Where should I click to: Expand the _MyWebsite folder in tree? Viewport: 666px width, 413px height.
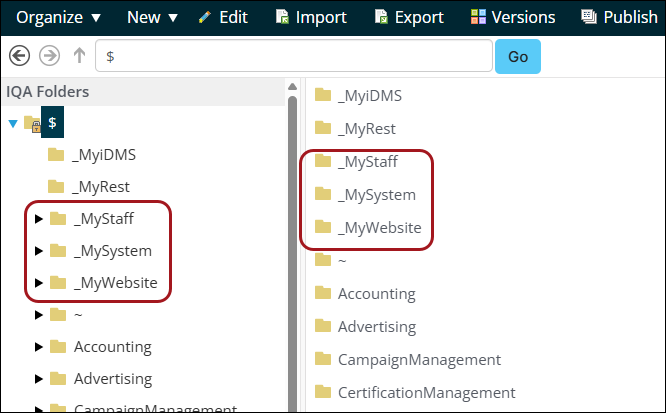coord(39,283)
